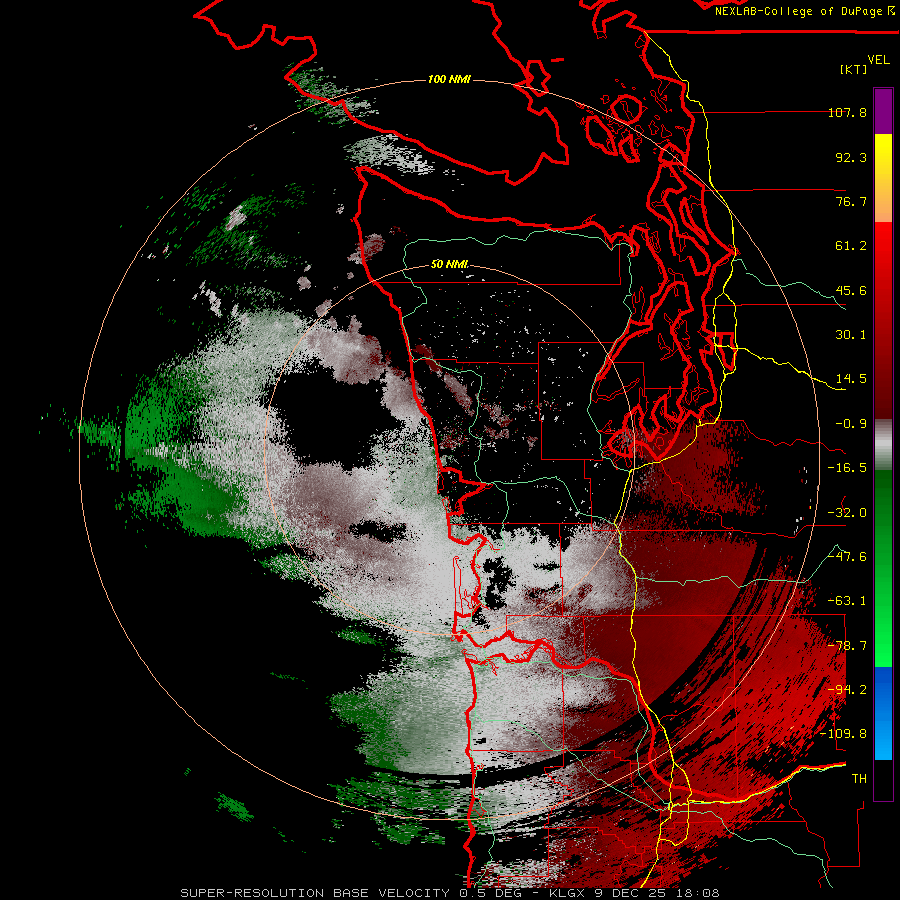Click the -78.7 velocity scale value
The width and height of the screenshot is (900, 900).
tap(847, 646)
